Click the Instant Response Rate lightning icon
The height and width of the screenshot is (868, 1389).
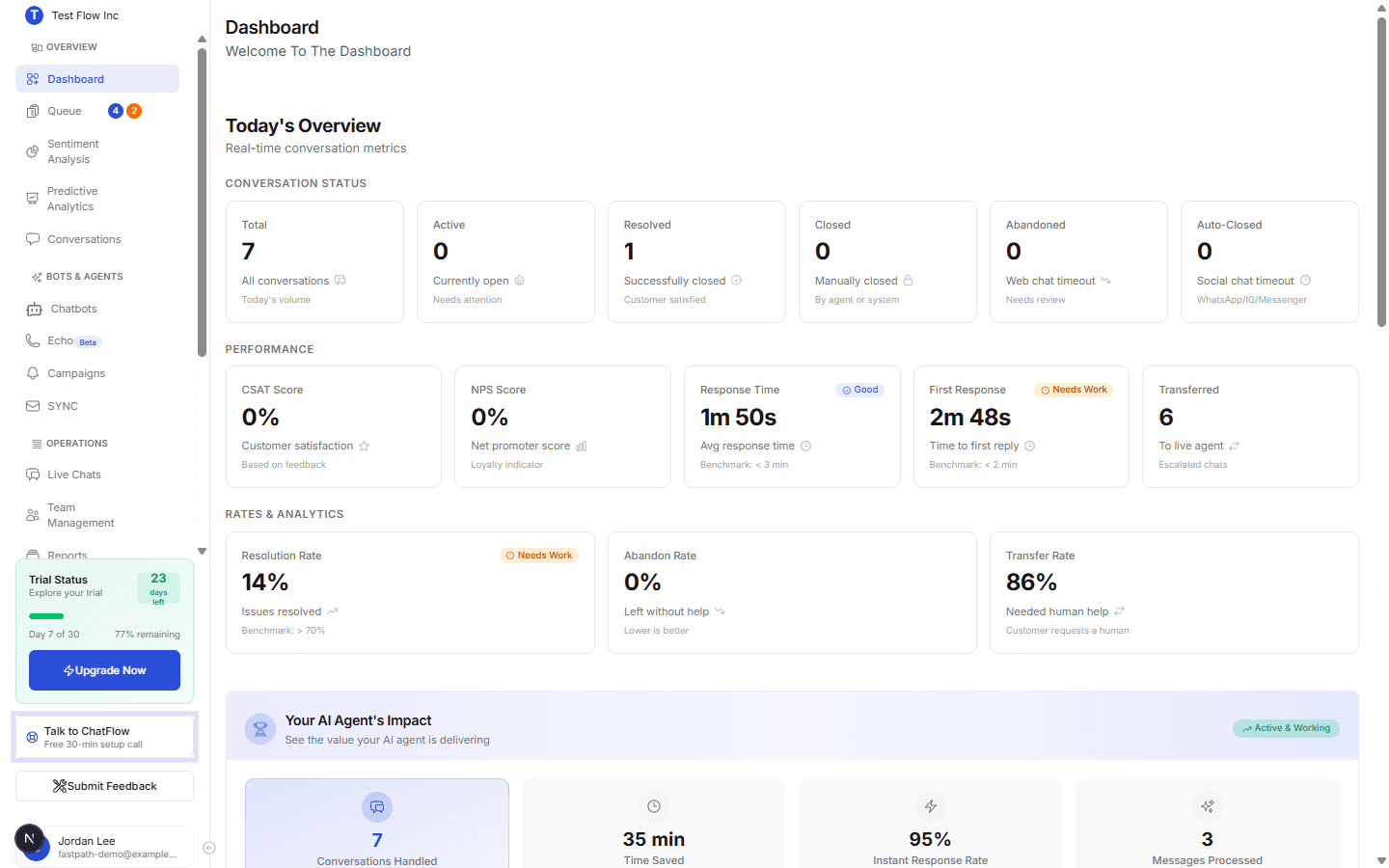931,806
